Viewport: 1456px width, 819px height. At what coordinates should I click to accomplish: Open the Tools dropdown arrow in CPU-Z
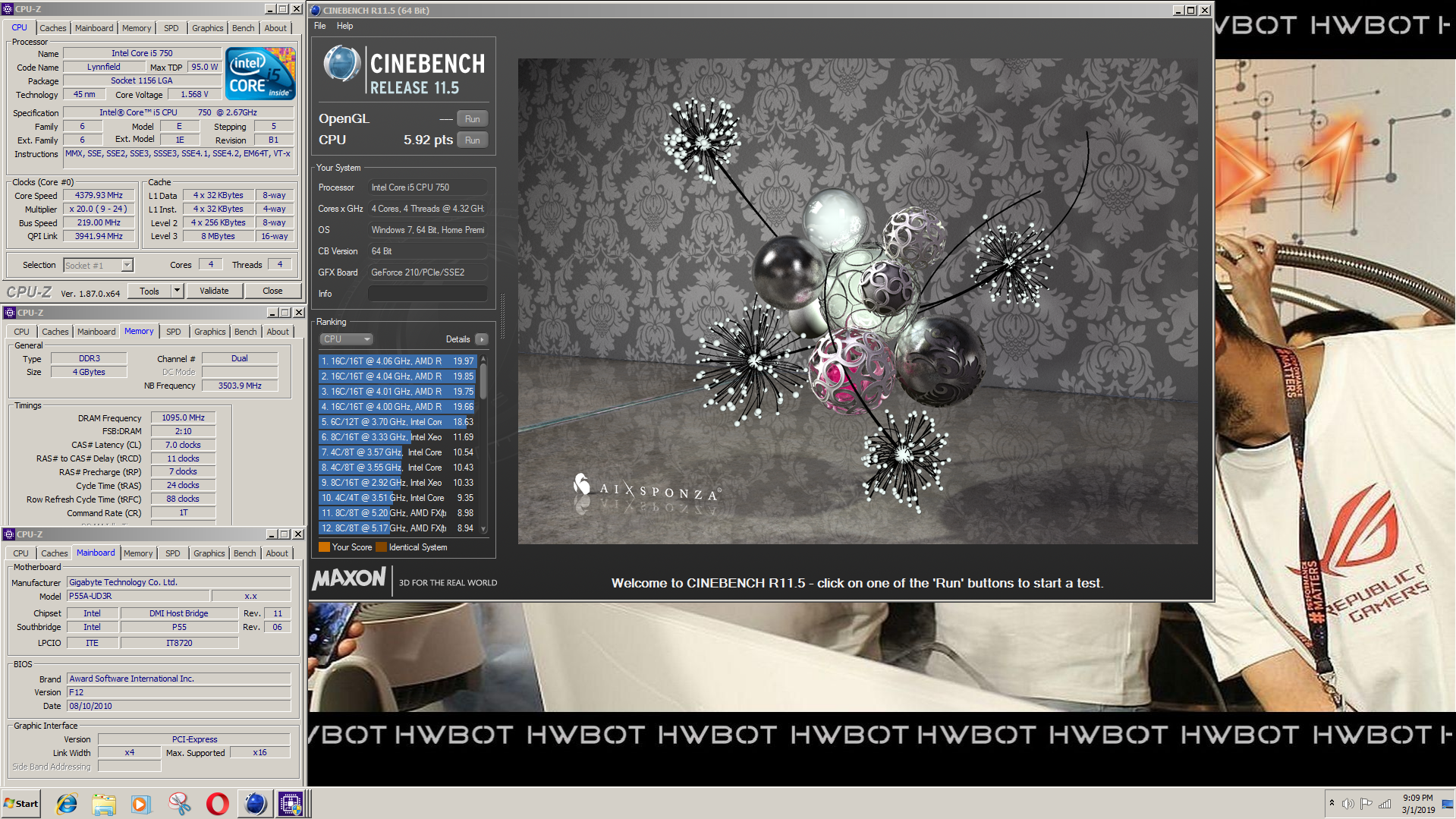click(177, 291)
